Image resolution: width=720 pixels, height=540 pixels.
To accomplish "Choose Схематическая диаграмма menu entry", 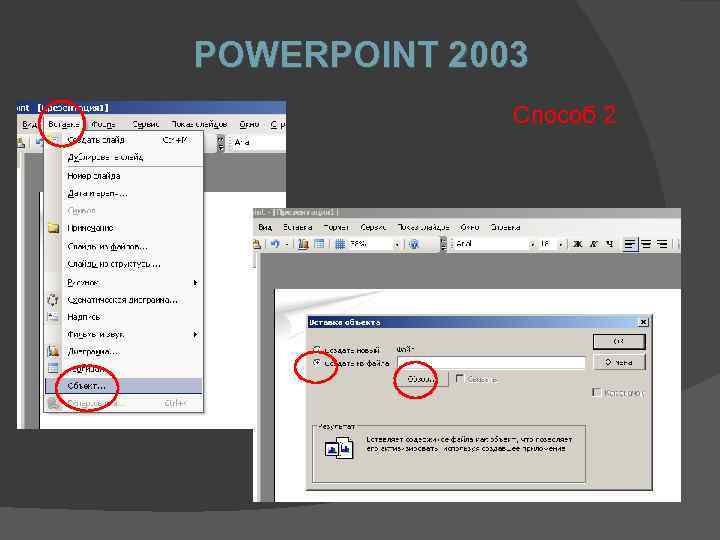I will click(124, 300).
